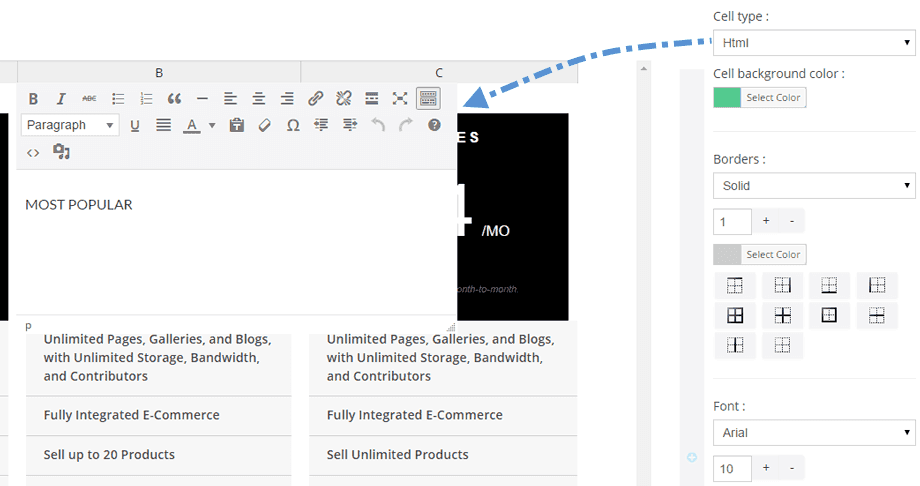Increase border width with plus button
The width and height of the screenshot is (920, 486).
pos(766,221)
